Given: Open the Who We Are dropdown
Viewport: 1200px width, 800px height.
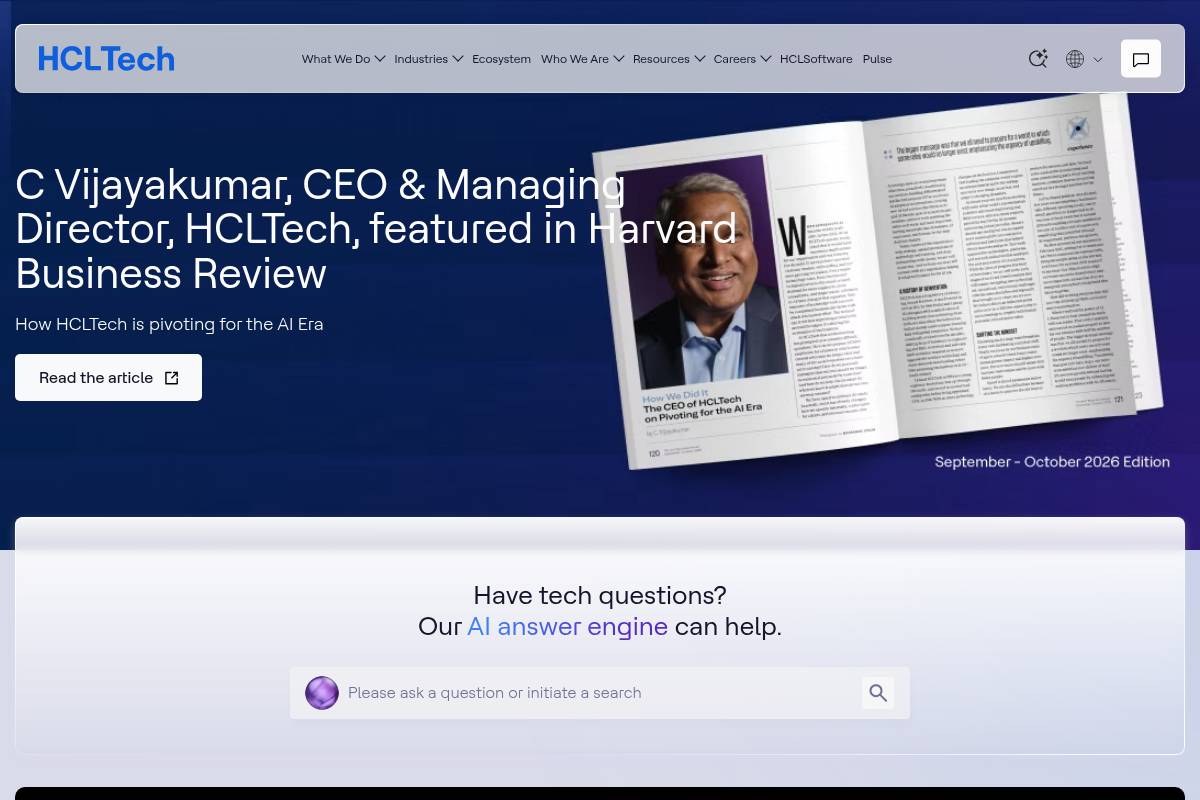Looking at the screenshot, I should [x=583, y=59].
